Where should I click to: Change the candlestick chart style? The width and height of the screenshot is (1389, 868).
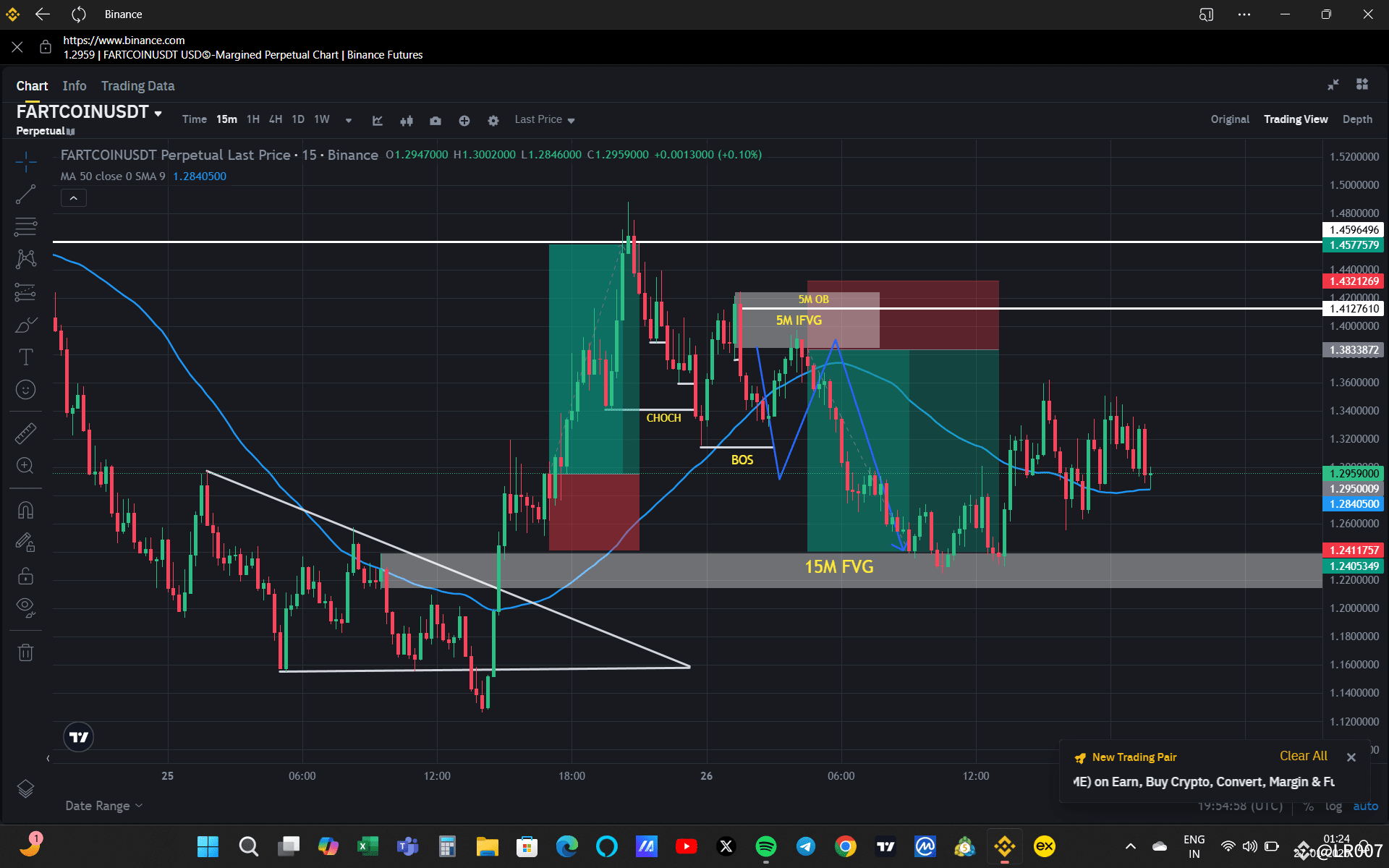pyautogui.click(x=407, y=120)
